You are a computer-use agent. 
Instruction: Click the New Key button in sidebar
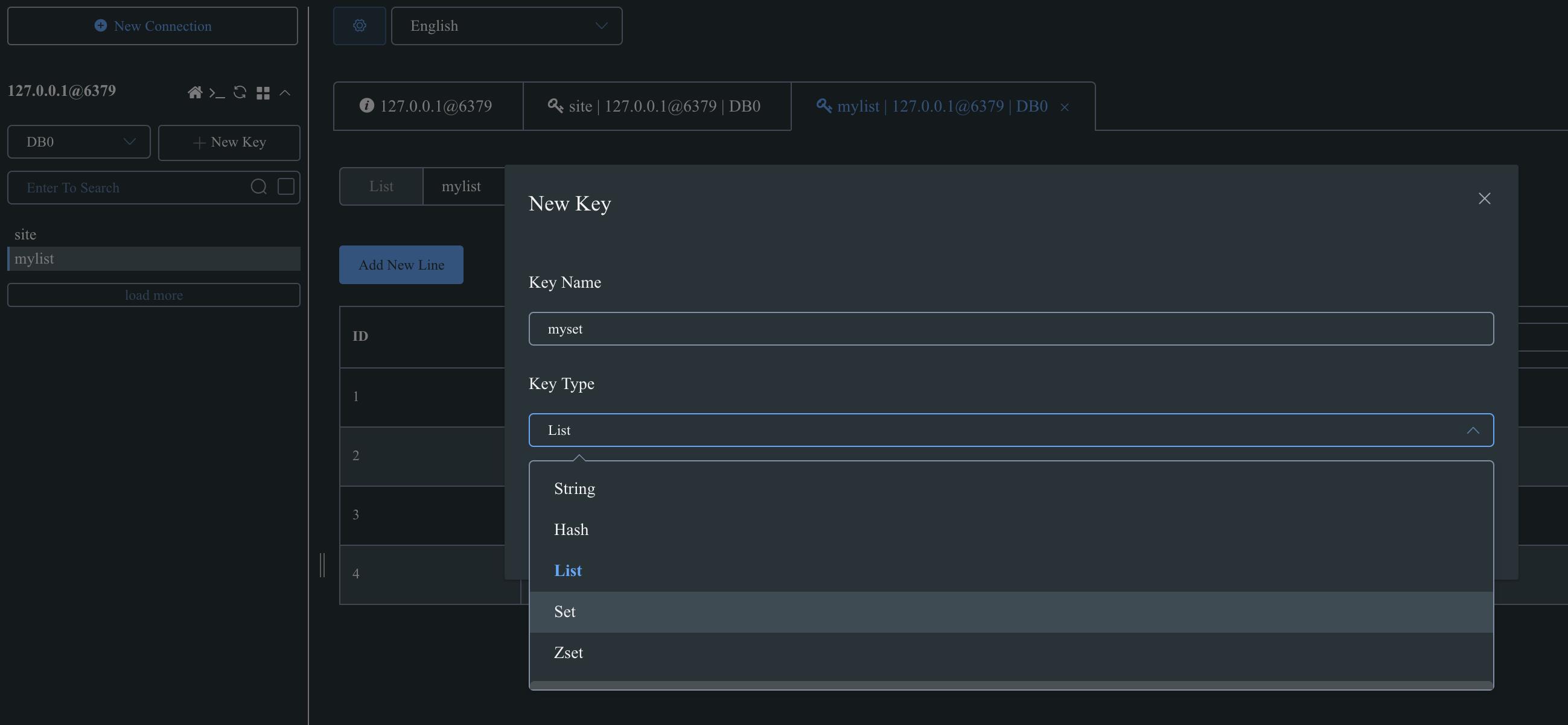point(229,142)
